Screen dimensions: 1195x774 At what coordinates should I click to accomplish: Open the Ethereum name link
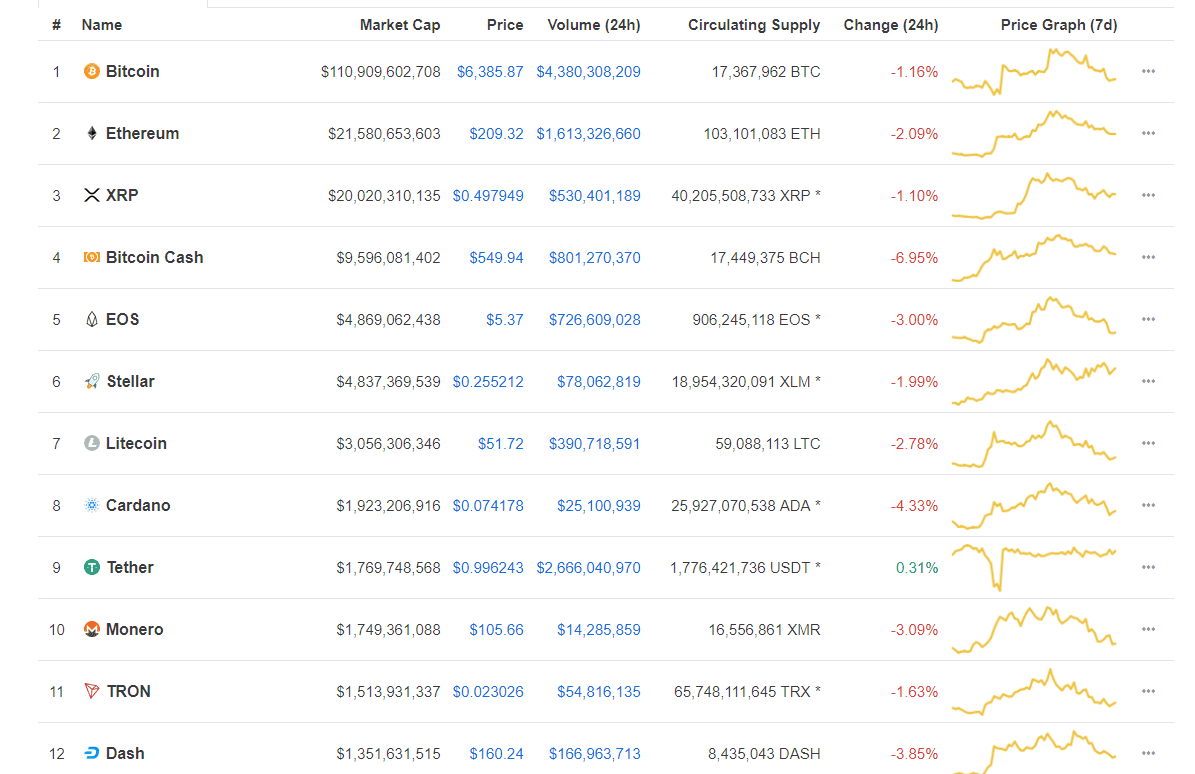click(x=143, y=133)
